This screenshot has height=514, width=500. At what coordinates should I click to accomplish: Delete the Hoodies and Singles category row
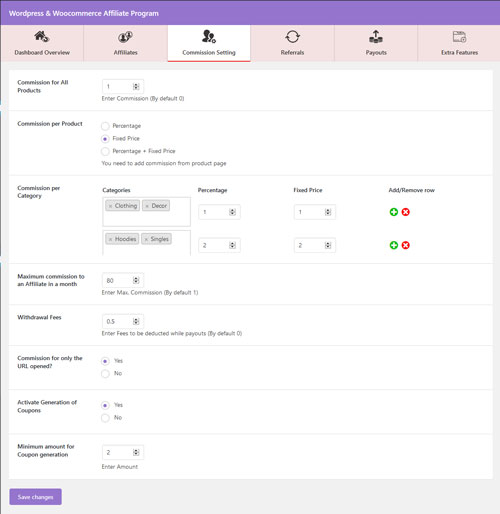406,245
